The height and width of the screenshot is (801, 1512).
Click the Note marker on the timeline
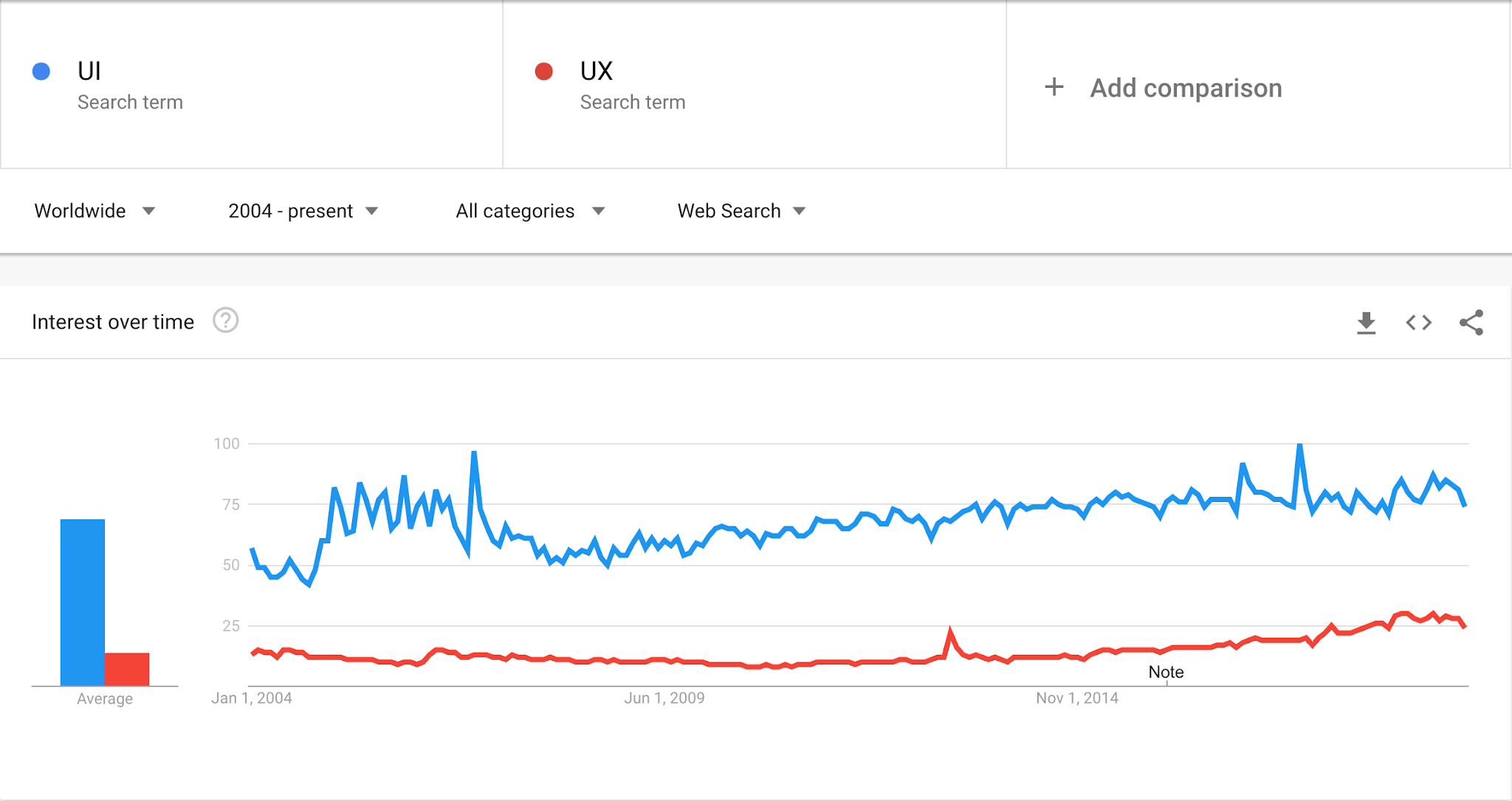1166,672
